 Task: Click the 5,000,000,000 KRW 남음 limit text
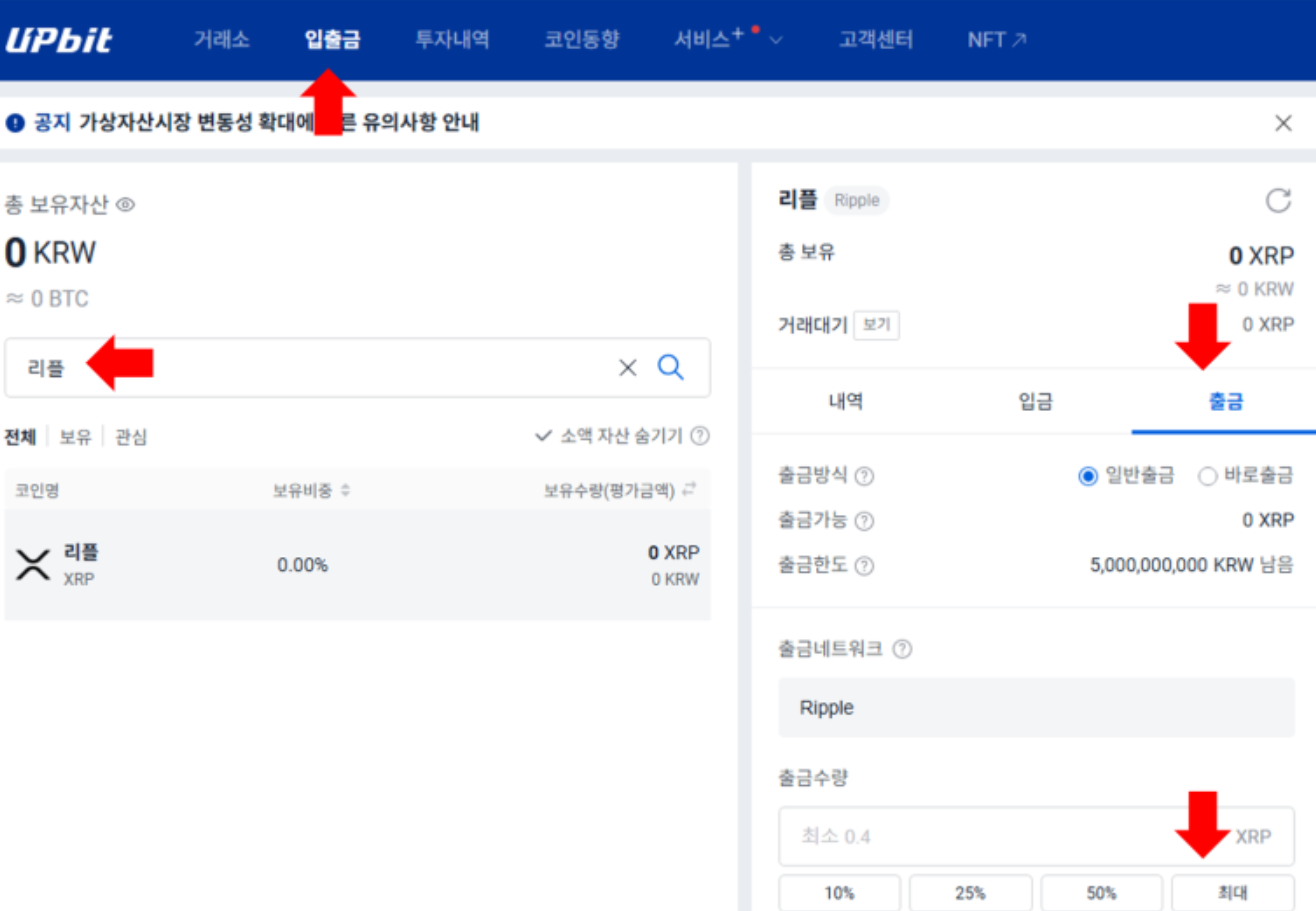1192,565
